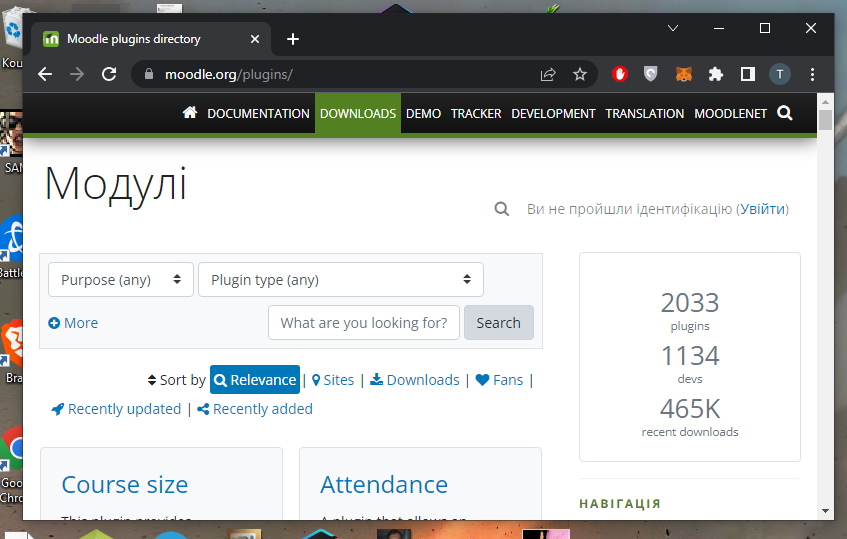Open the DOCUMENTATION menu item
847x539 pixels.
coord(258,113)
